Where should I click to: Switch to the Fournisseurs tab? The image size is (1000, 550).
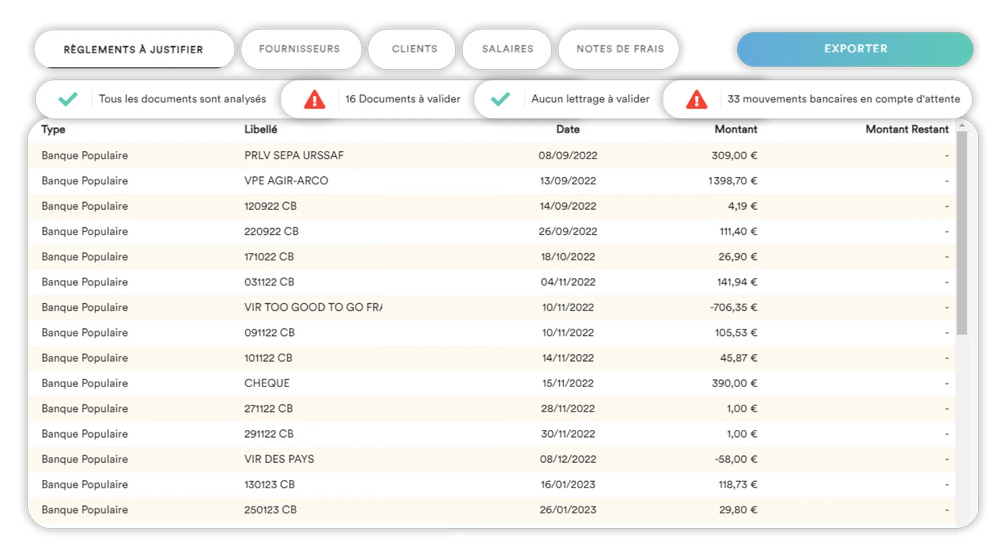pos(299,49)
